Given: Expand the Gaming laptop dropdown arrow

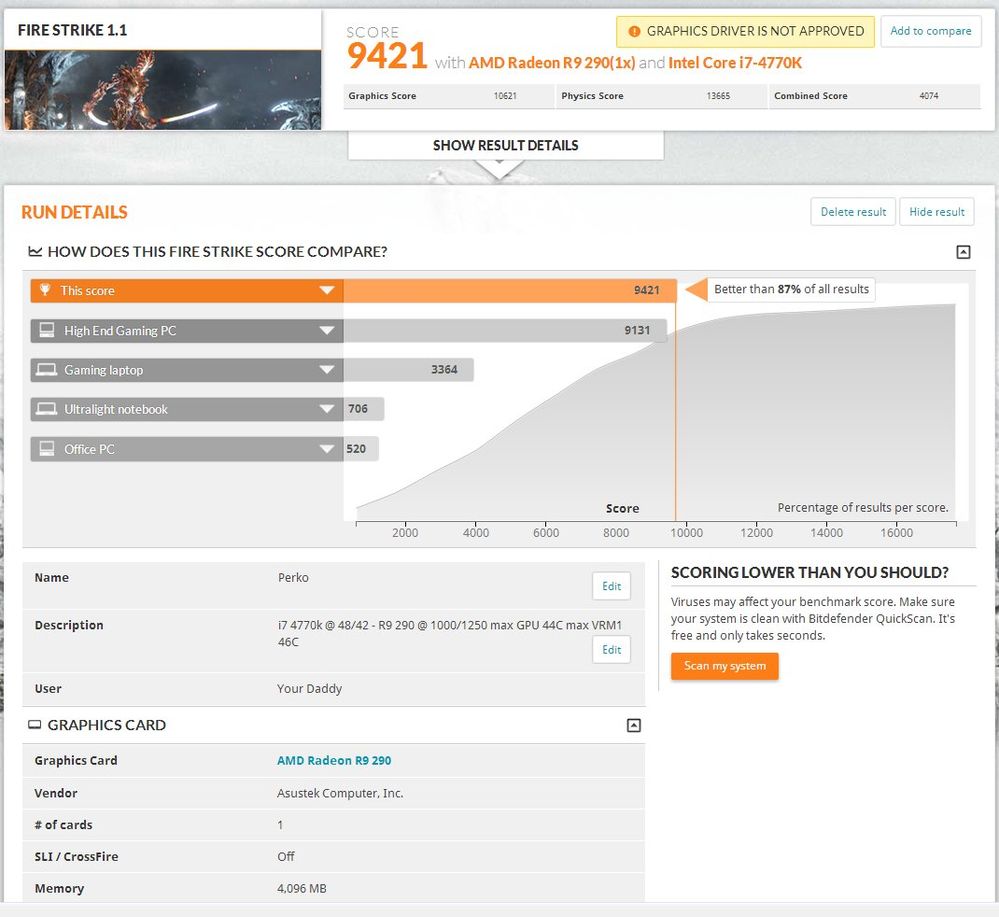Looking at the screenshot, I should (x=327, y=370).
